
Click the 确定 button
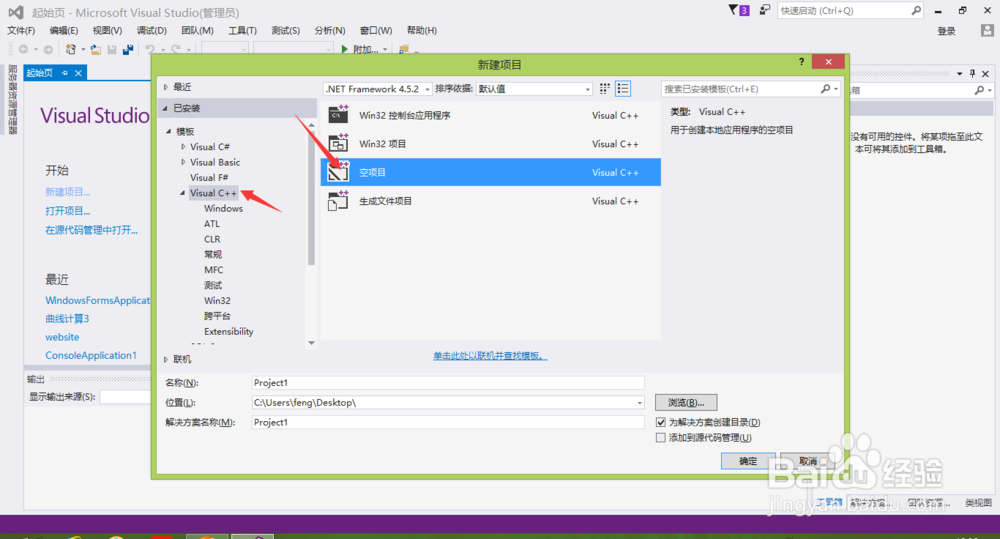pos(748,461)
